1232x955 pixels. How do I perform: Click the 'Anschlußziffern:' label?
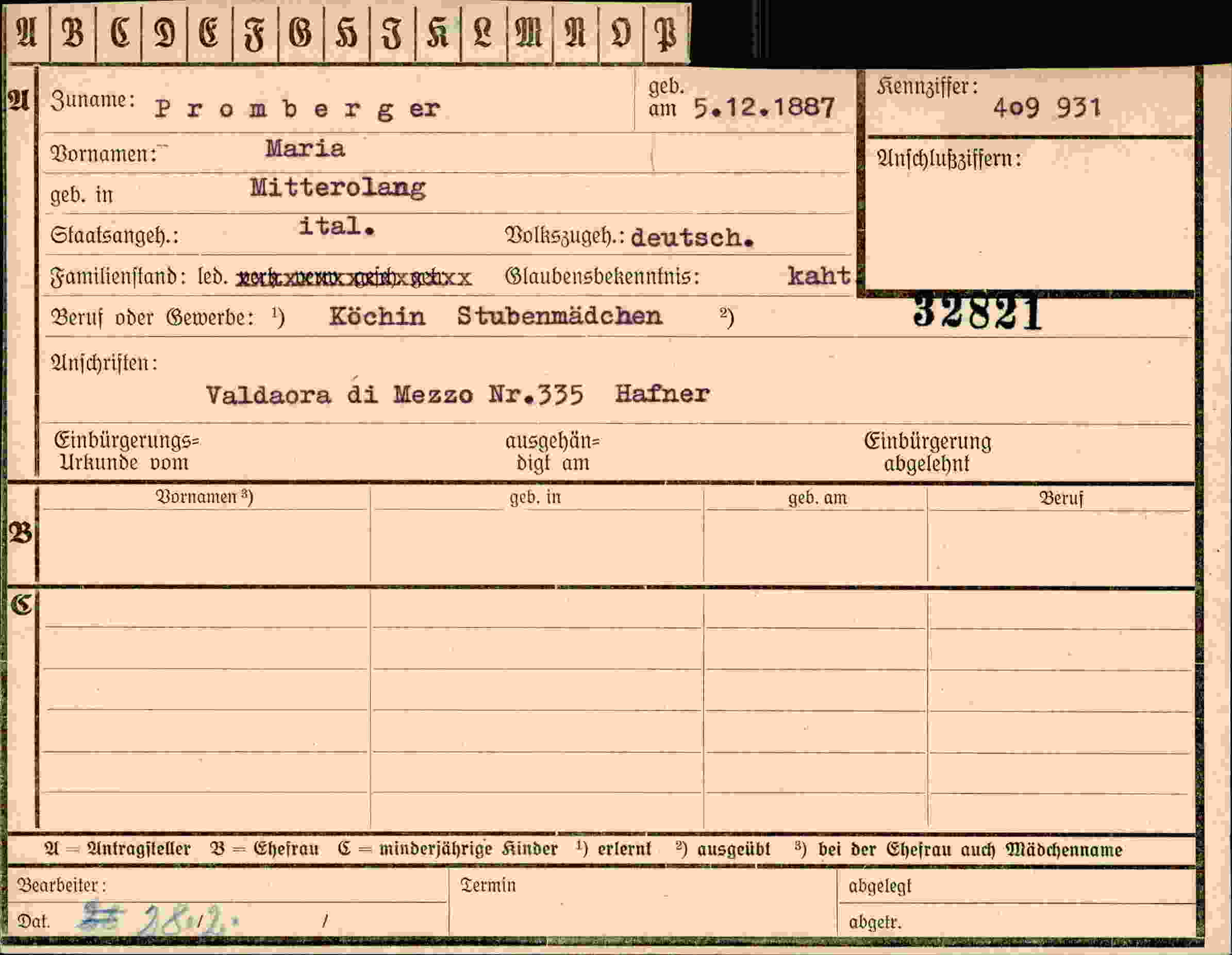[949, 159]
